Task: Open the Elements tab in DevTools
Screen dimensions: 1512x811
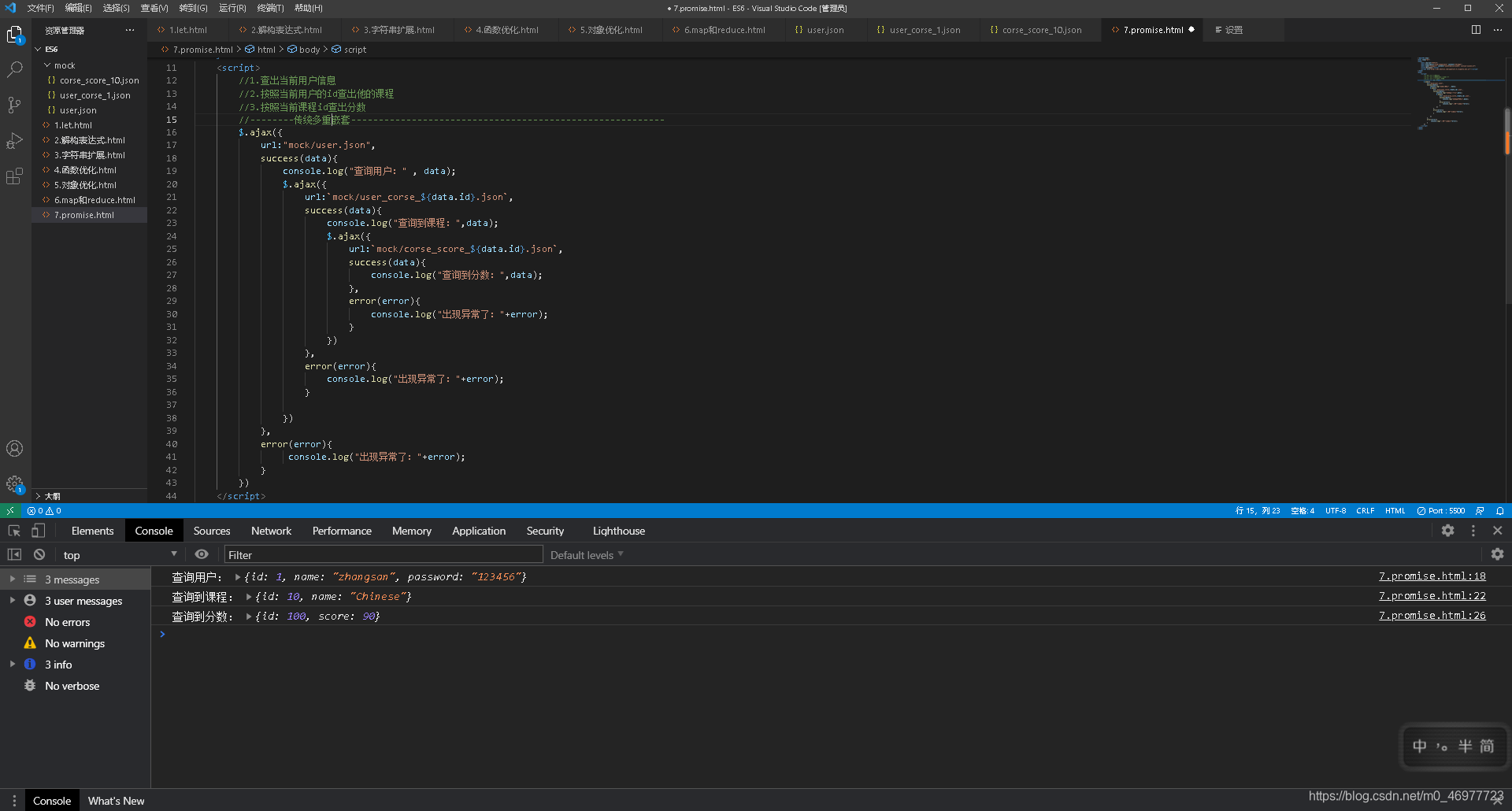Action: pos(92,531)
